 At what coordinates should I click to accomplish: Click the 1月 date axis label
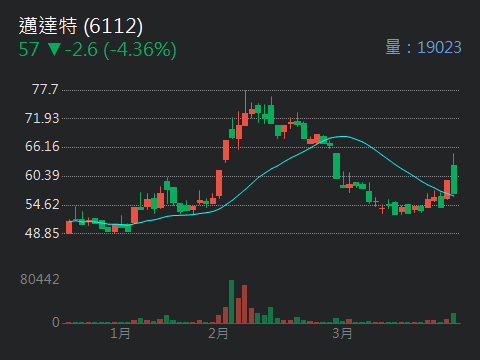(120, 333)
